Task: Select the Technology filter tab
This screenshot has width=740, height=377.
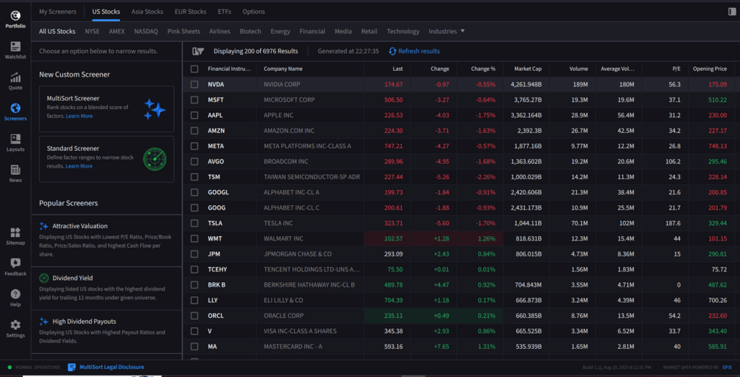Action: tap(403, 31)
